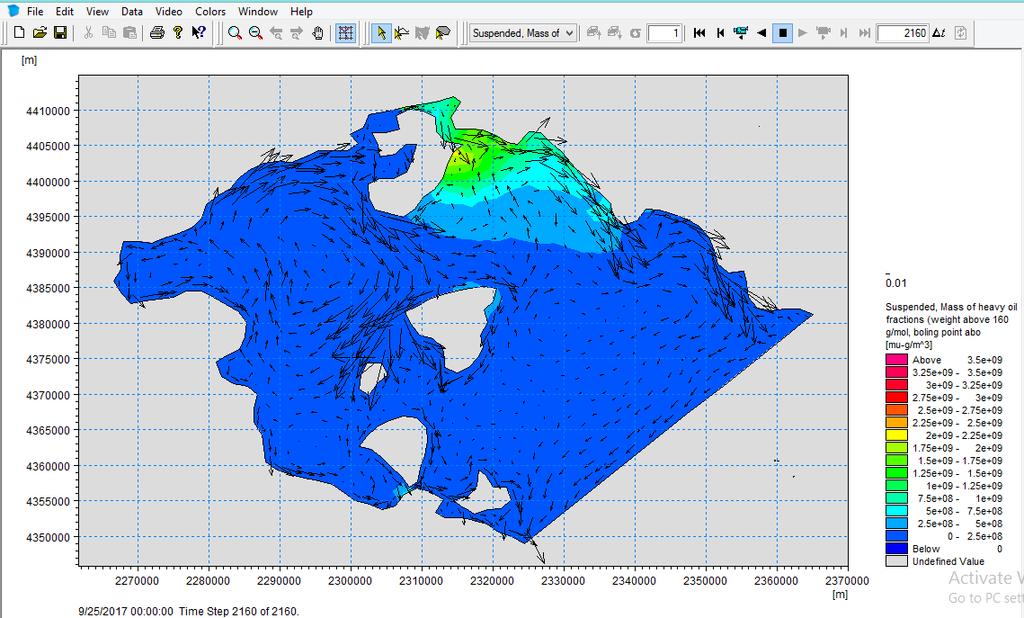This screenshot has width=1024, height=618.
Task: Create a new document with the New icon
Action: 20,33
